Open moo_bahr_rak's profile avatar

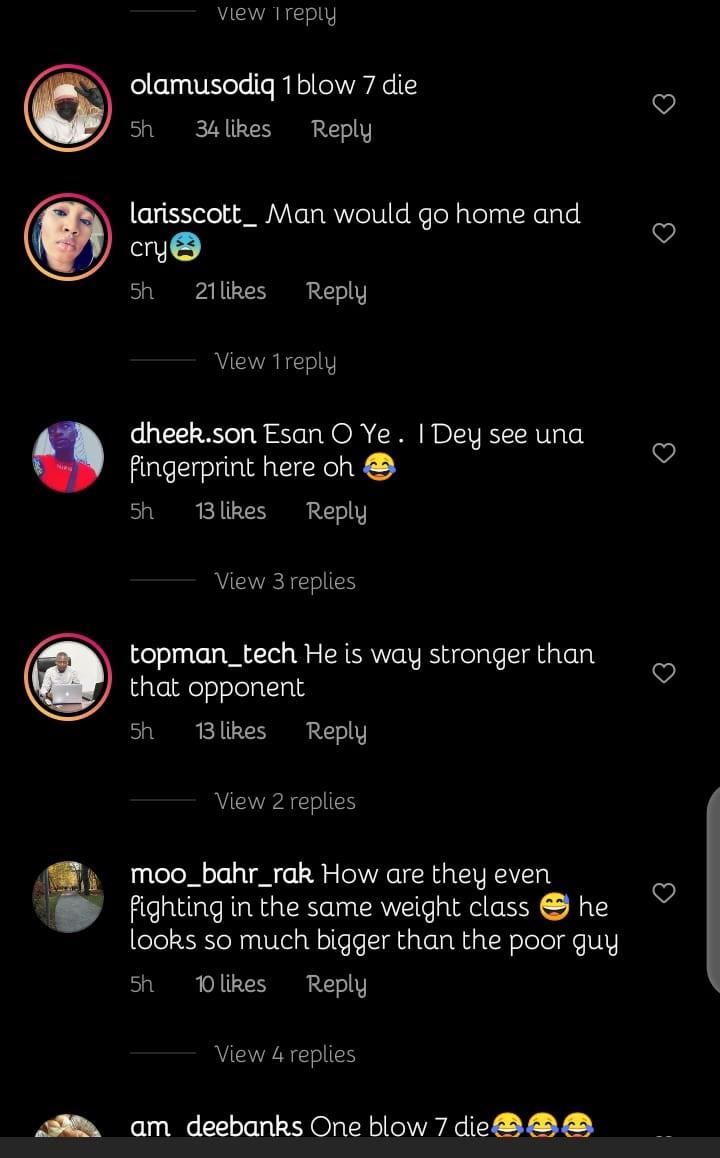point(68,896)
